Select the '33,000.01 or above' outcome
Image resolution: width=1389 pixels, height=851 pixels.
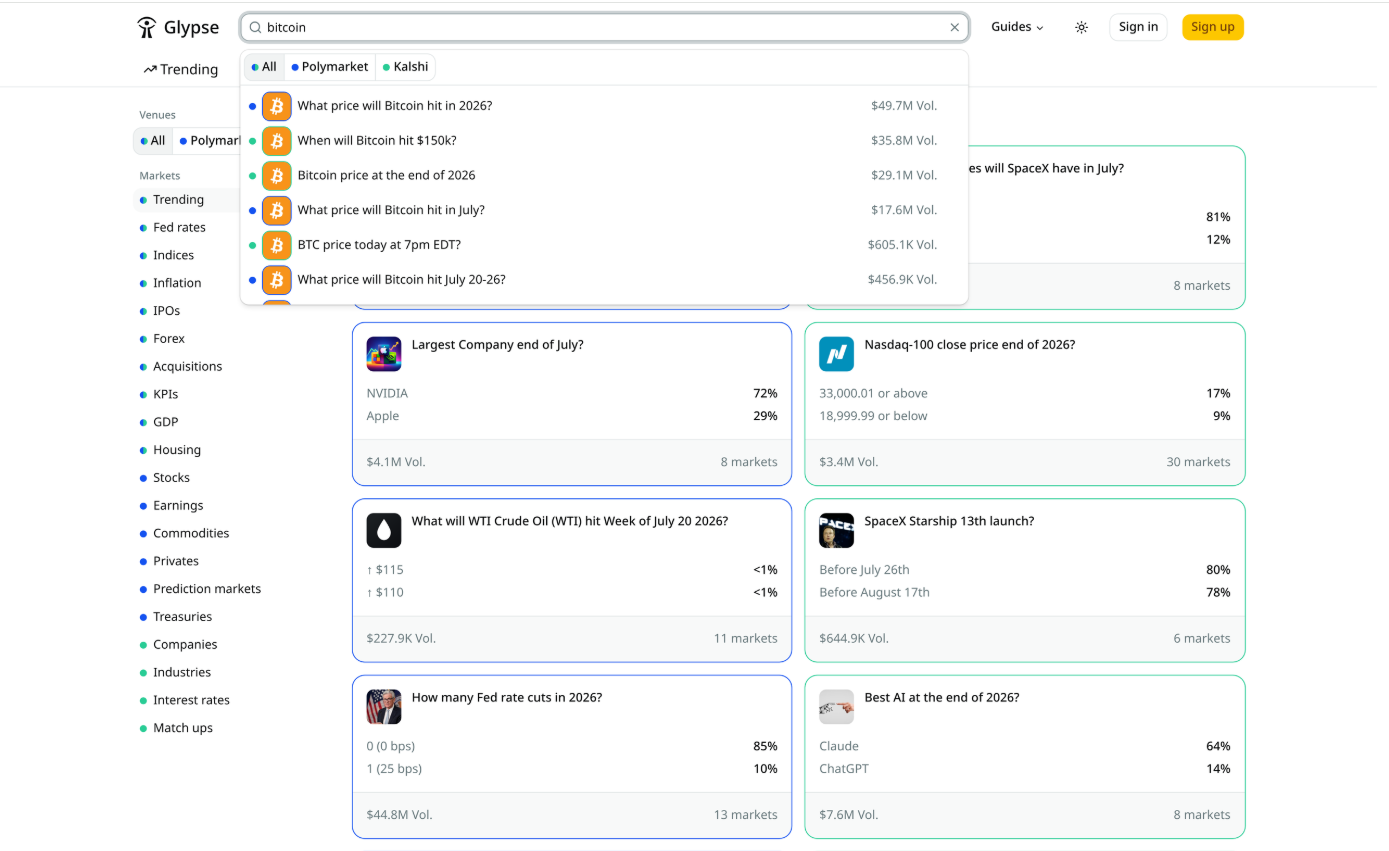point(1024,394)
